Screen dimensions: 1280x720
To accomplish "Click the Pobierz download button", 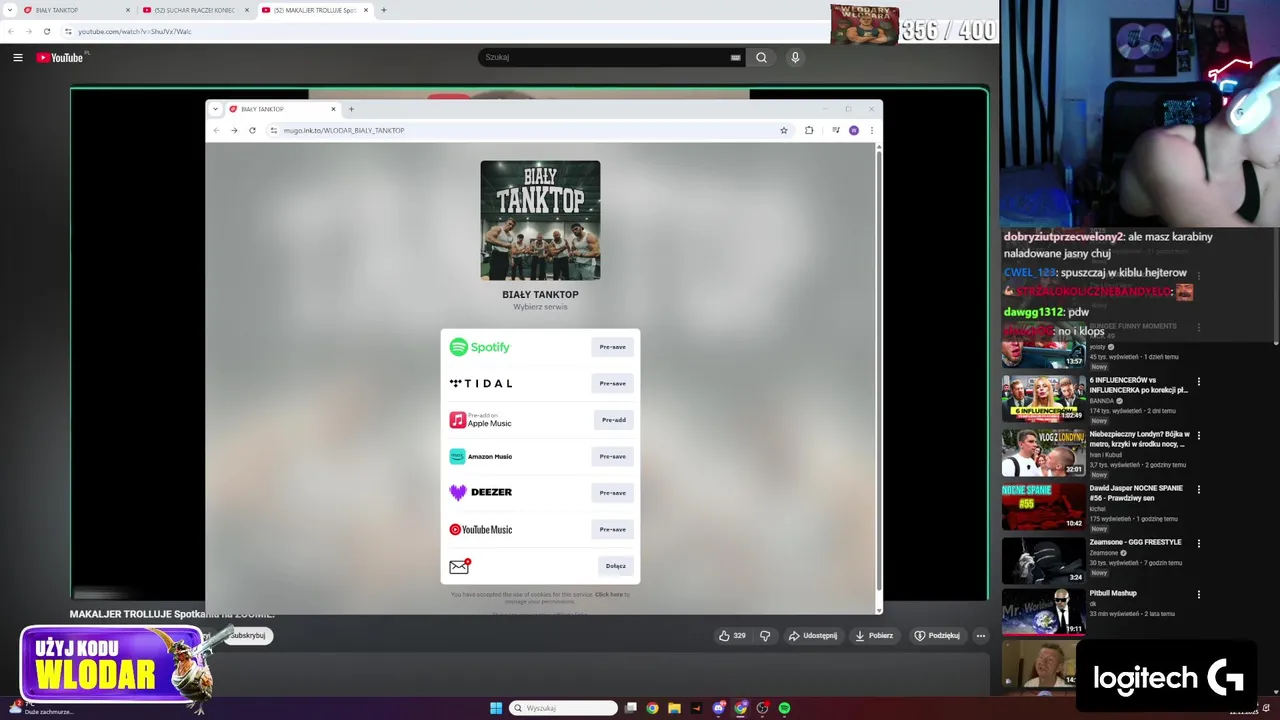I will (x=873, y=635).
